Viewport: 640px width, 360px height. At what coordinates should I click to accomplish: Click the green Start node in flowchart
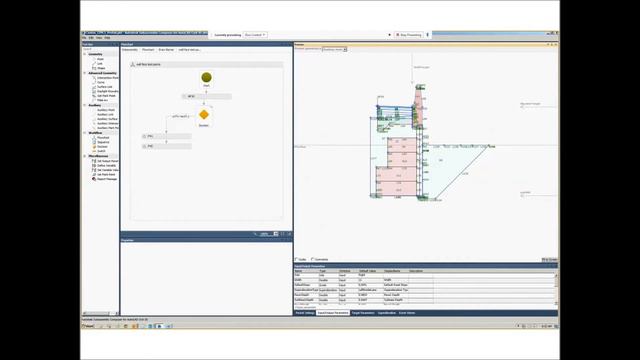[207, 77]
